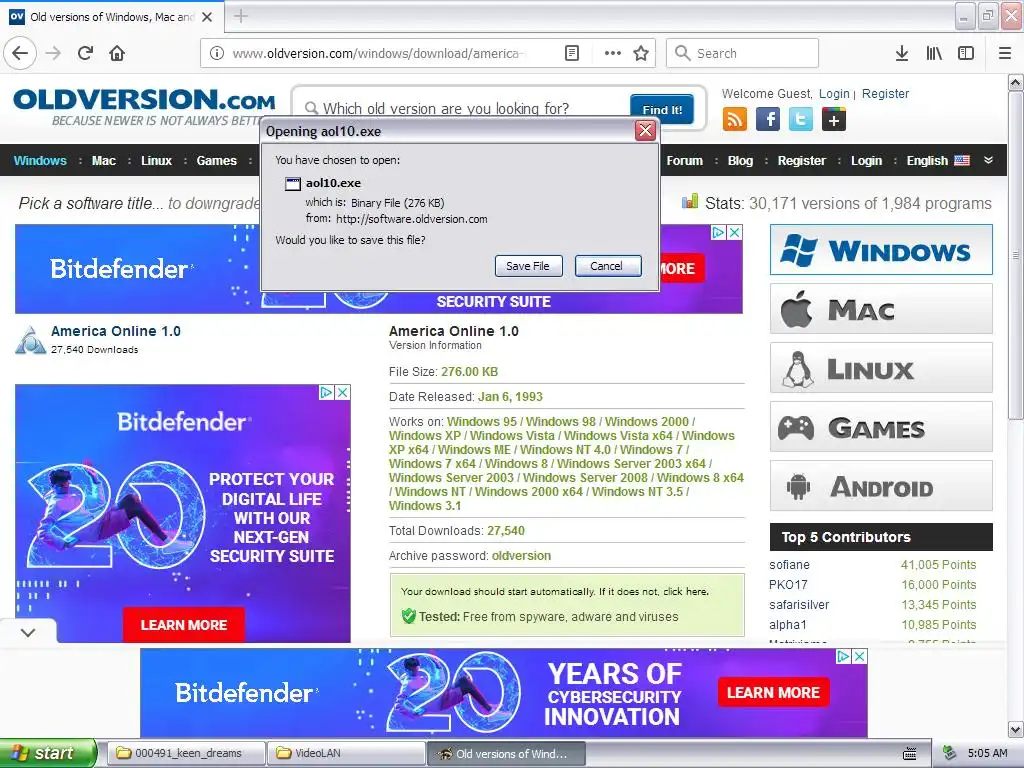This screenshot has width=1024, height=768.
Task: Click the address bar URL
Action: (x=379, y=53)
